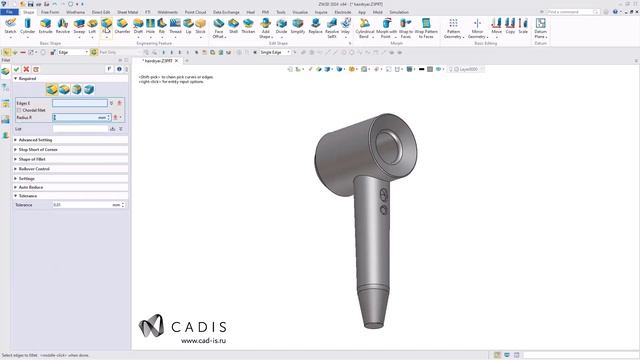Open the Point Cloud tab
Image resolution: width=640 pixels, height=360 pixels.
(195, 12)
